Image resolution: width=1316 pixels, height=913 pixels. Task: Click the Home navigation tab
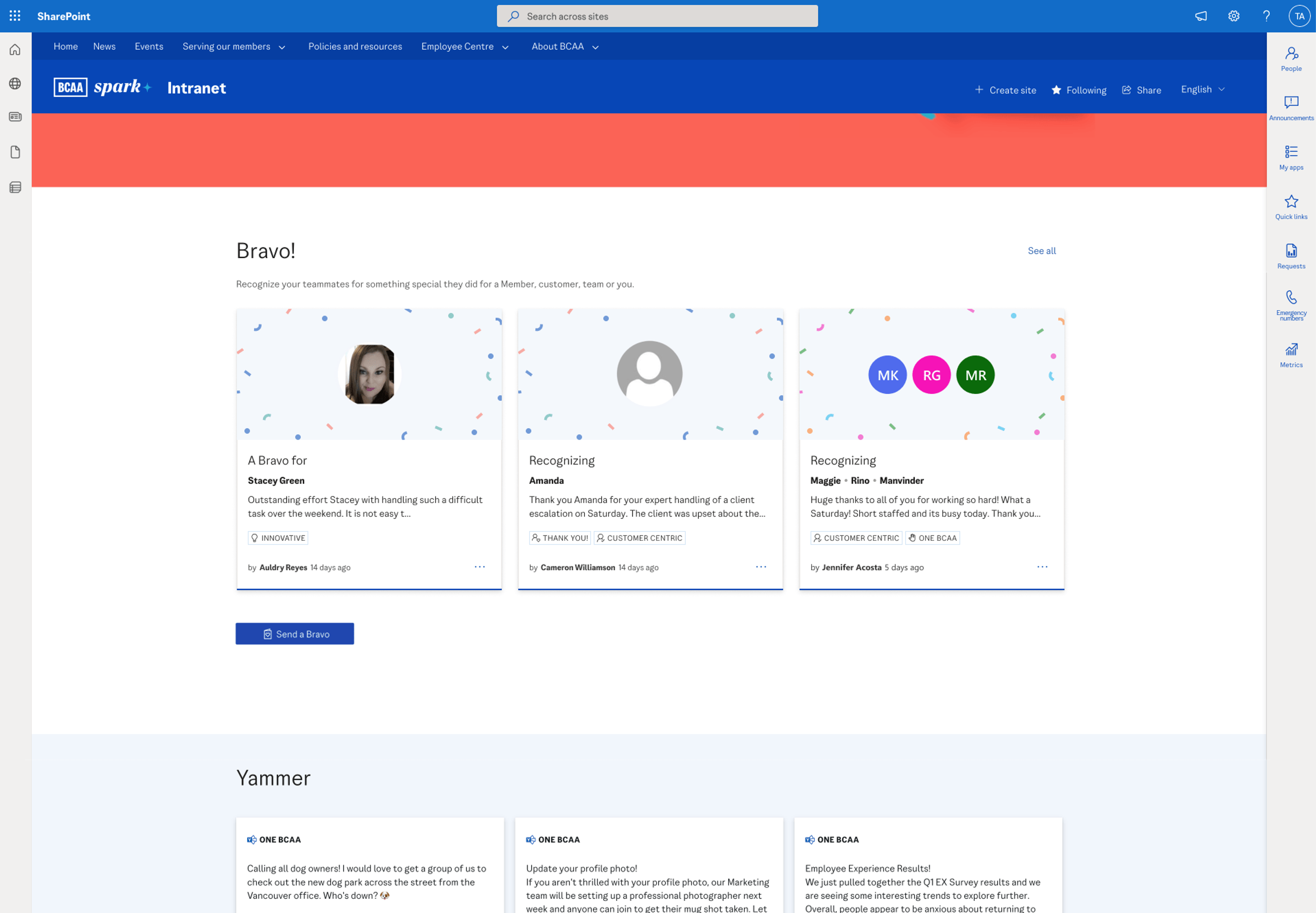point(65,46)
